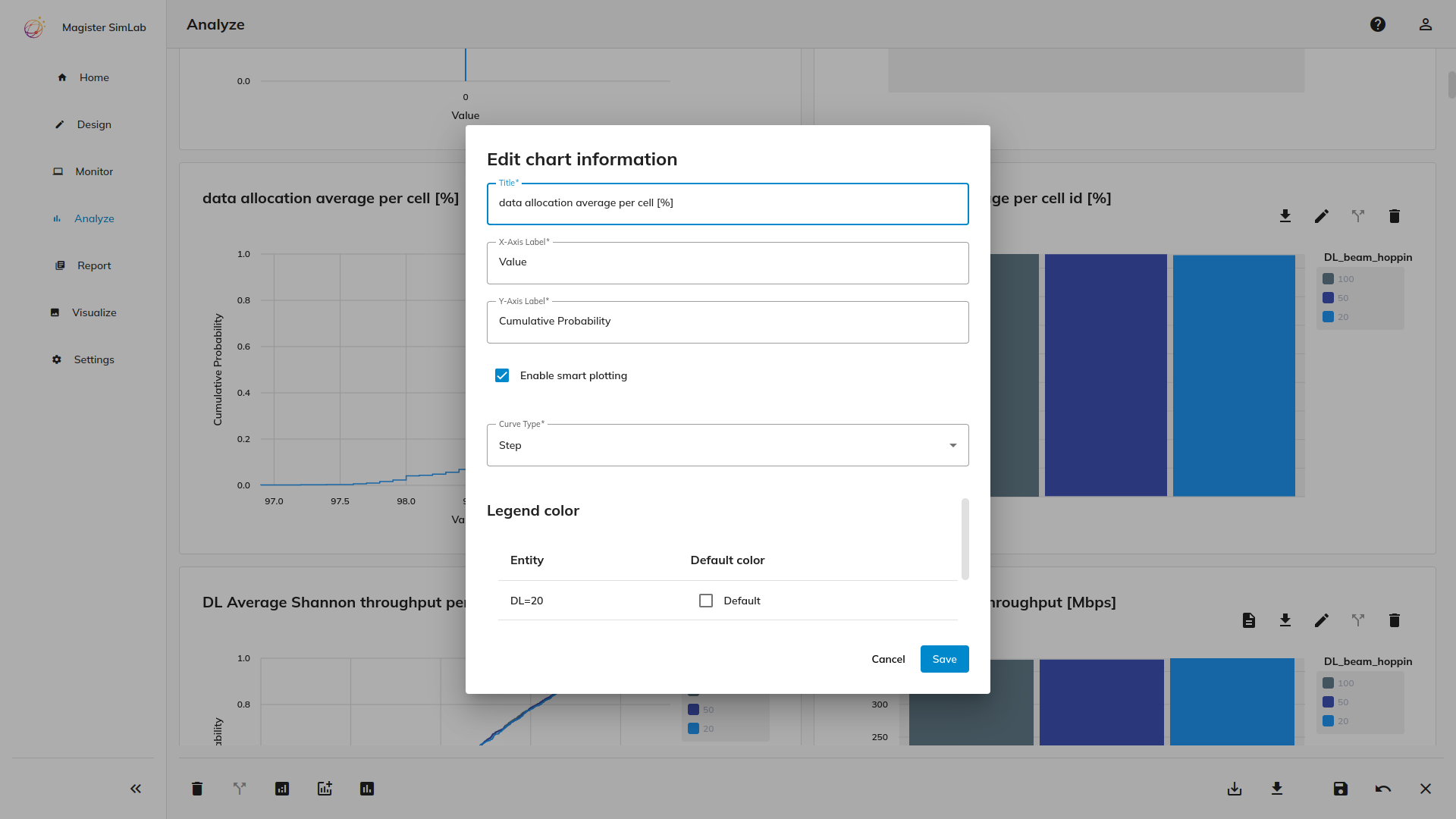Toggle legend 50 in per cell id chart

point(1336,298)
